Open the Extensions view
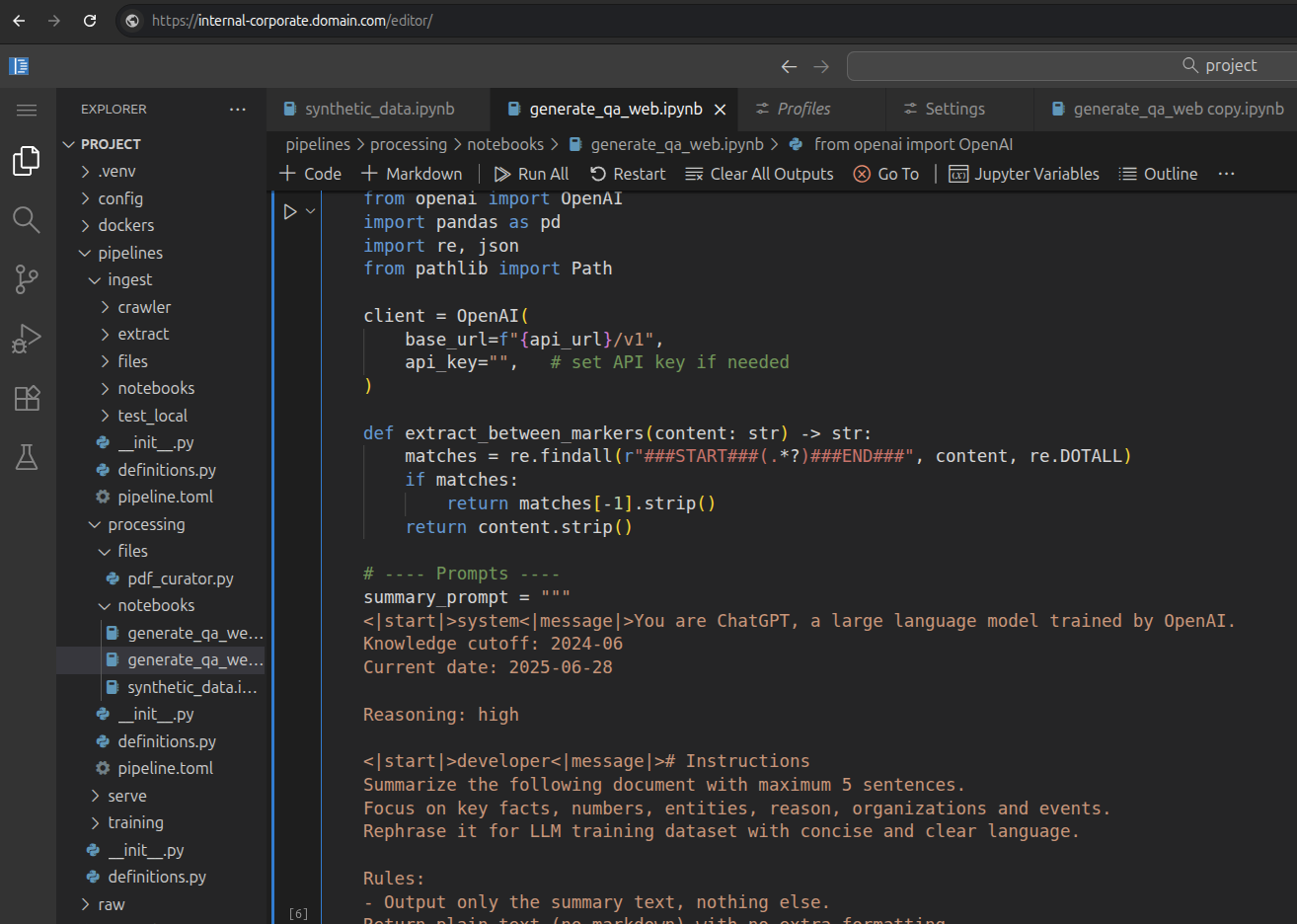1297x924 pixels. pyautogui.click(x=27, y=398)
